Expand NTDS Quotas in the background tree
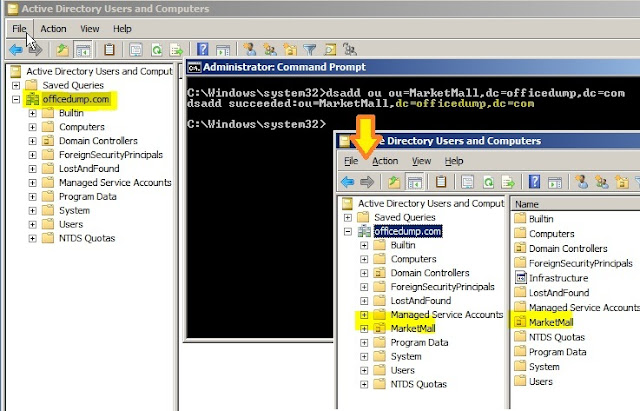The height and width of the screenshot is (411, 640). (32, 238)
